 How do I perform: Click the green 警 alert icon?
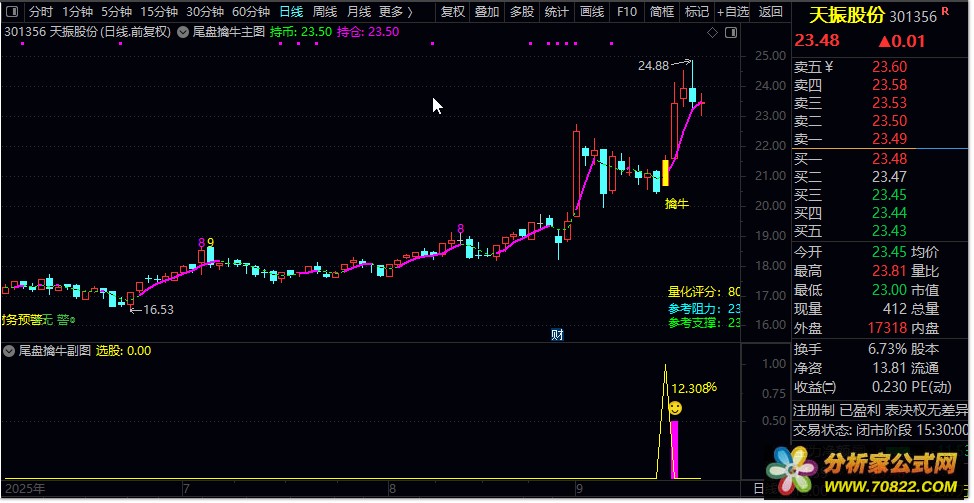pyautogui.click(x=65, y=320)
